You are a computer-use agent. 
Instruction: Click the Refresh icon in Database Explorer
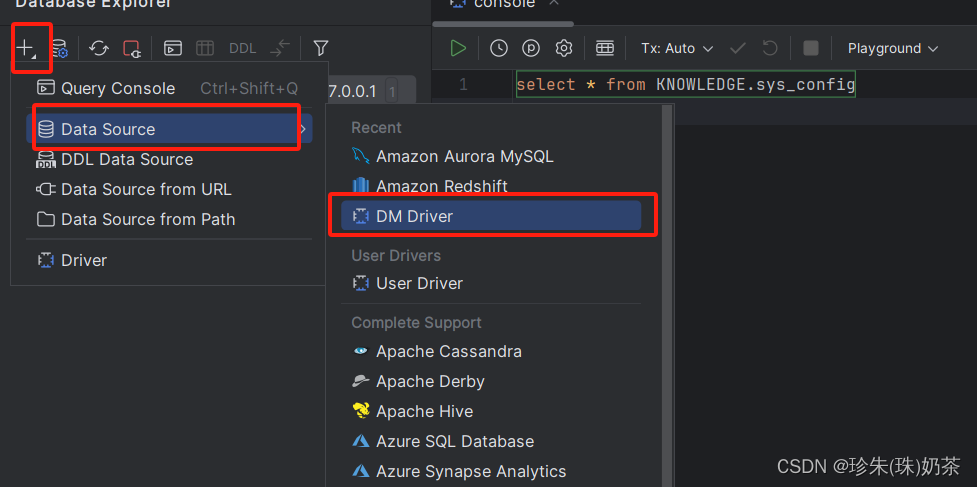pyautogui.click(x=98, y=48)
